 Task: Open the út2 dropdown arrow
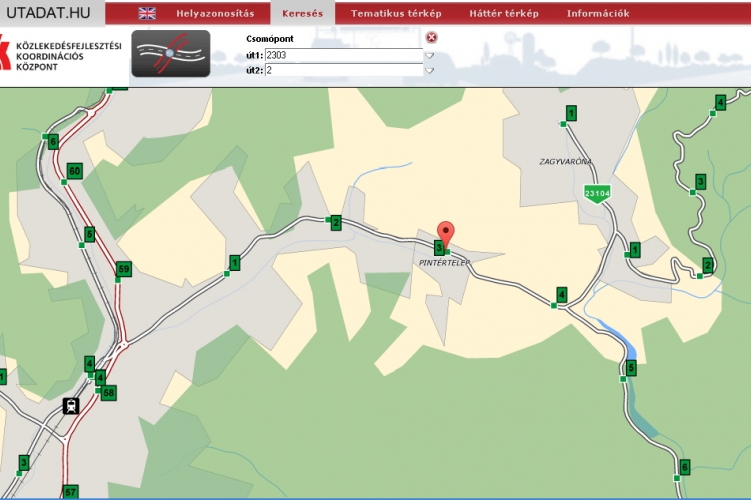[429, 71]
